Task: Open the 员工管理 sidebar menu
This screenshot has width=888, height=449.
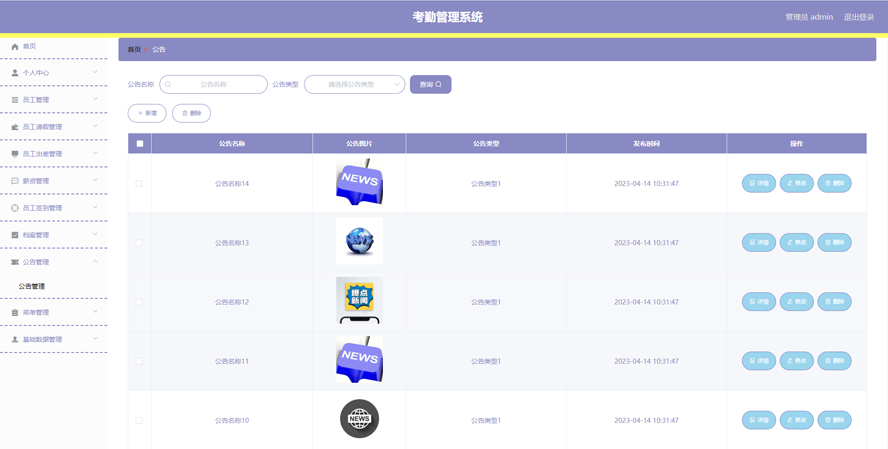Action: 36,100
